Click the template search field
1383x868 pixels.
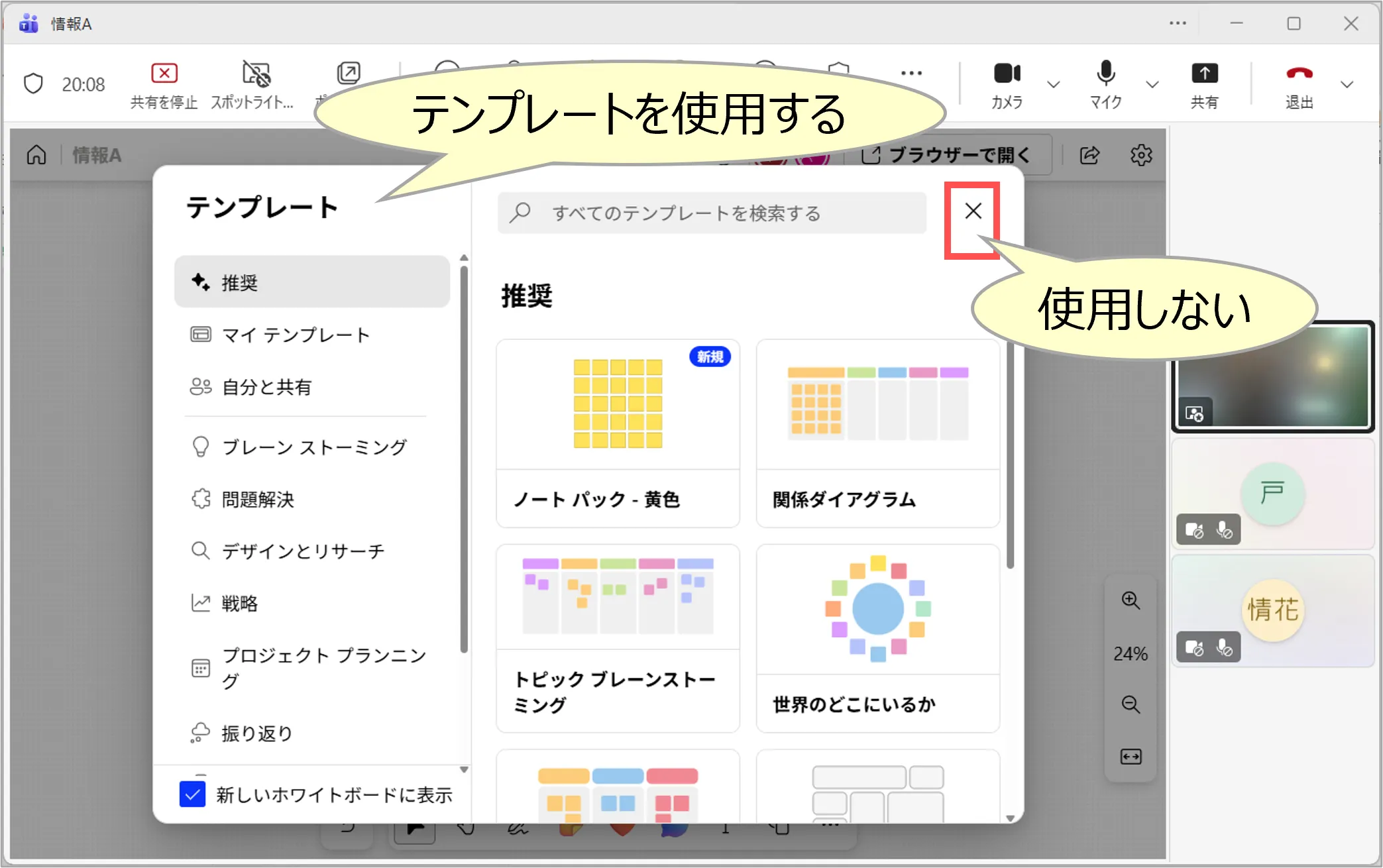pyautogui.click(x=712, y=213)
